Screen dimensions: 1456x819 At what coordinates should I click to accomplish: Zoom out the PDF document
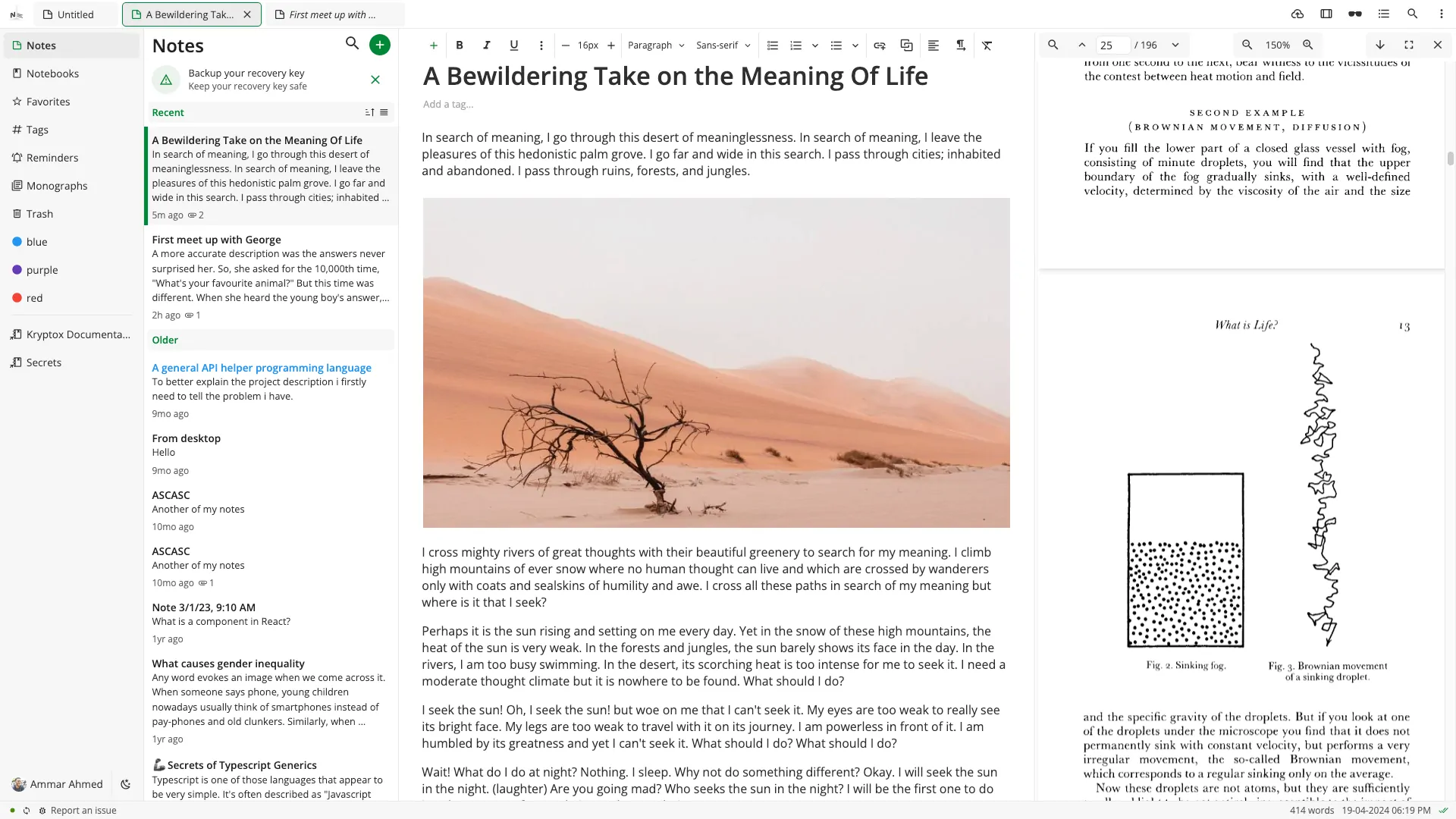1247,45
